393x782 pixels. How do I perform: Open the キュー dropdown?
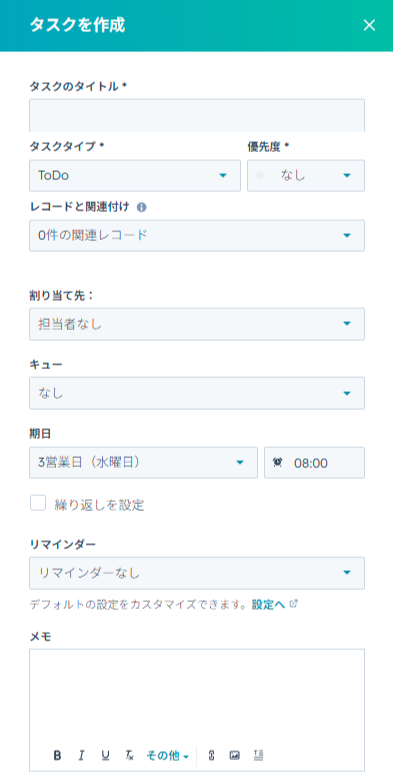point(197,393)
